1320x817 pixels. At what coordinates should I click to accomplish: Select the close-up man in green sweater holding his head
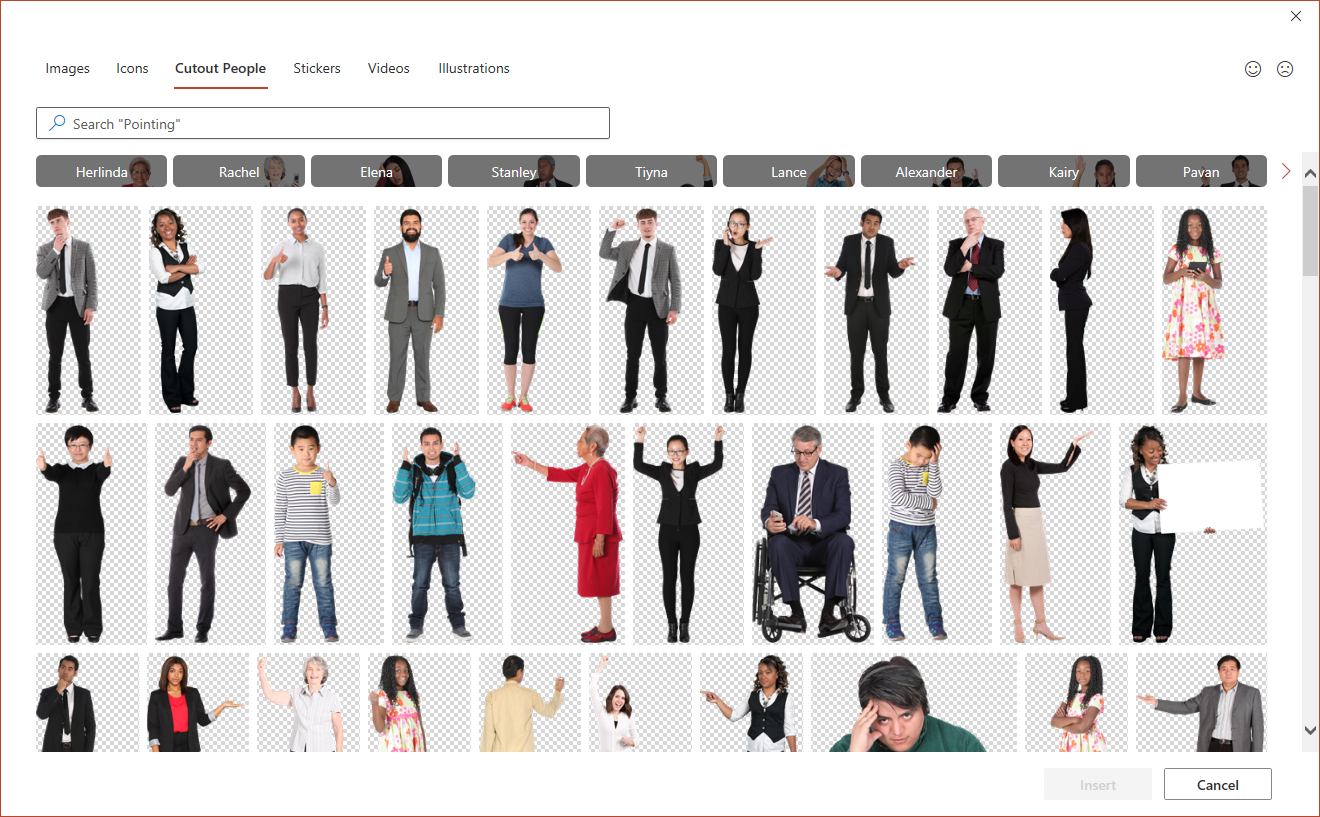click(x=913, y=702)
